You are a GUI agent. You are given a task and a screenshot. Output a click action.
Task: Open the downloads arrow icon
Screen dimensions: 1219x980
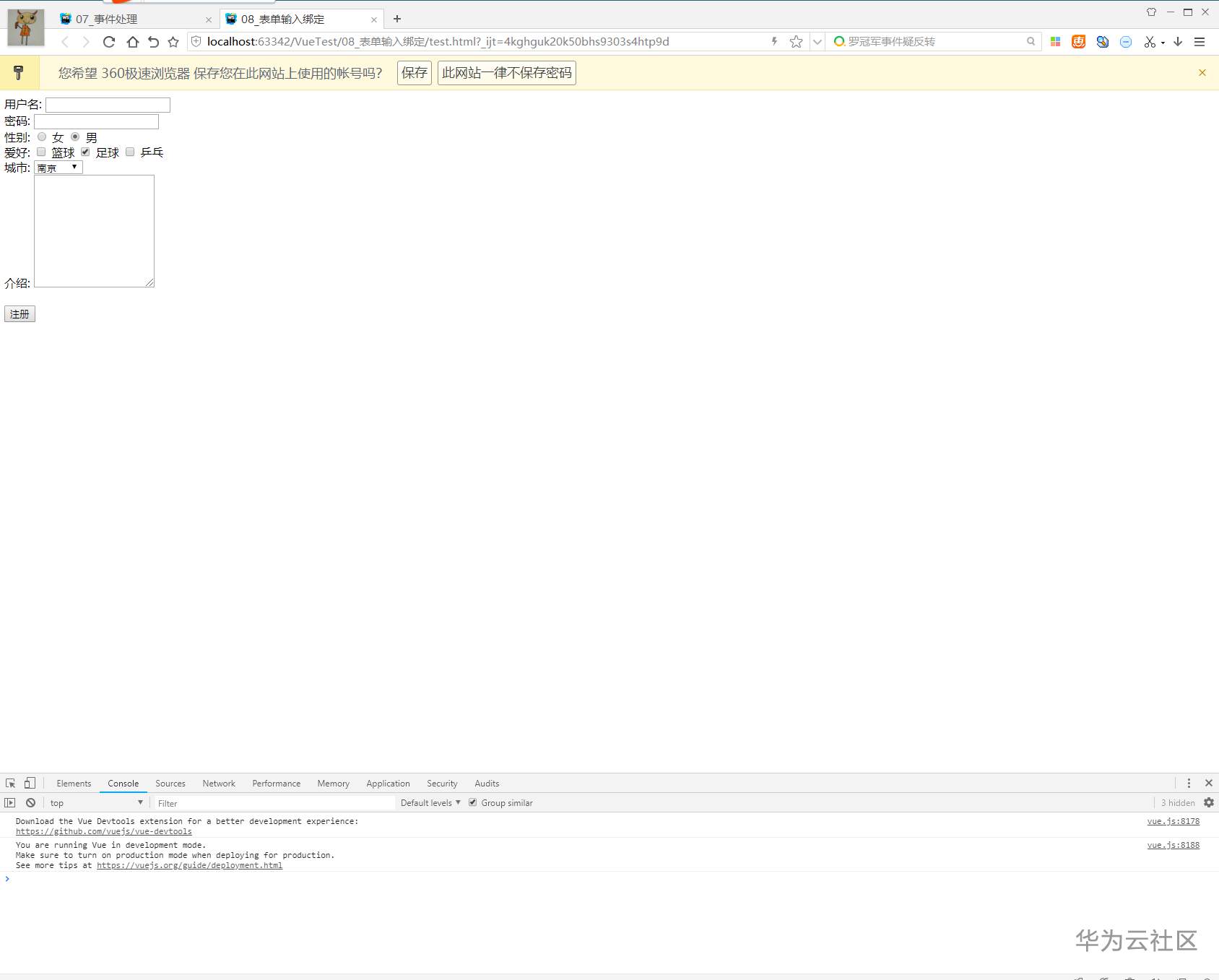click(x=1178, y=42)
